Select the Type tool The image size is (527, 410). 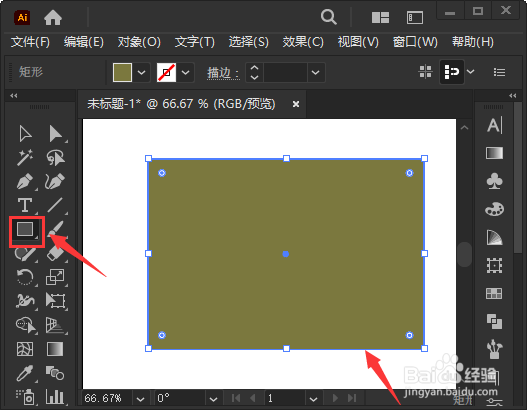(25, 205)
